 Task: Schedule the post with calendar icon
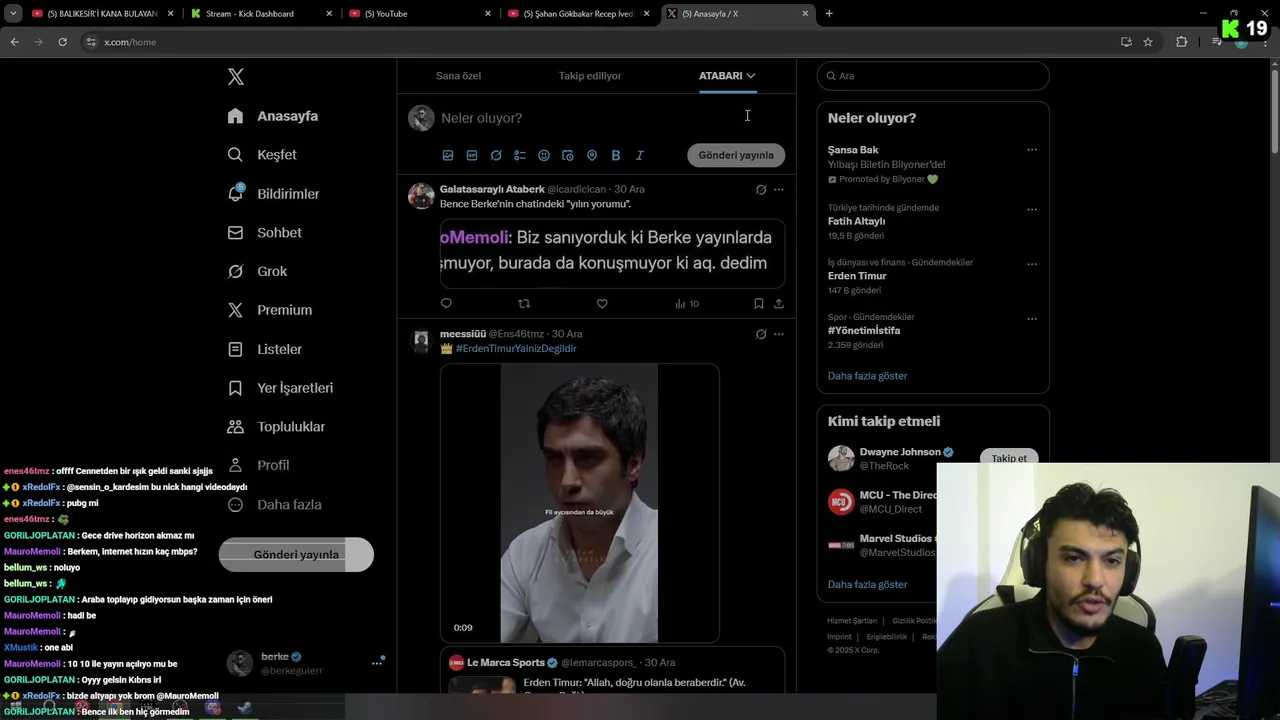568,155
